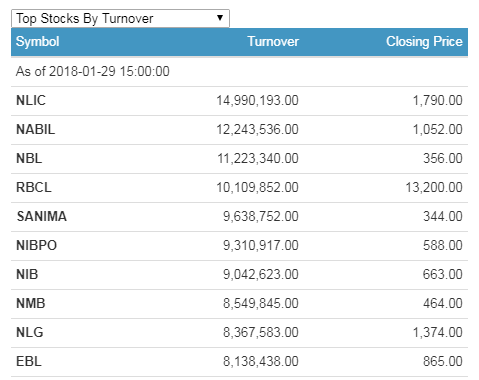Image resolution: width=479 pixels, height=380 pixels.
Task: Open the NLG stock symbol link
Action: [30, 332]
